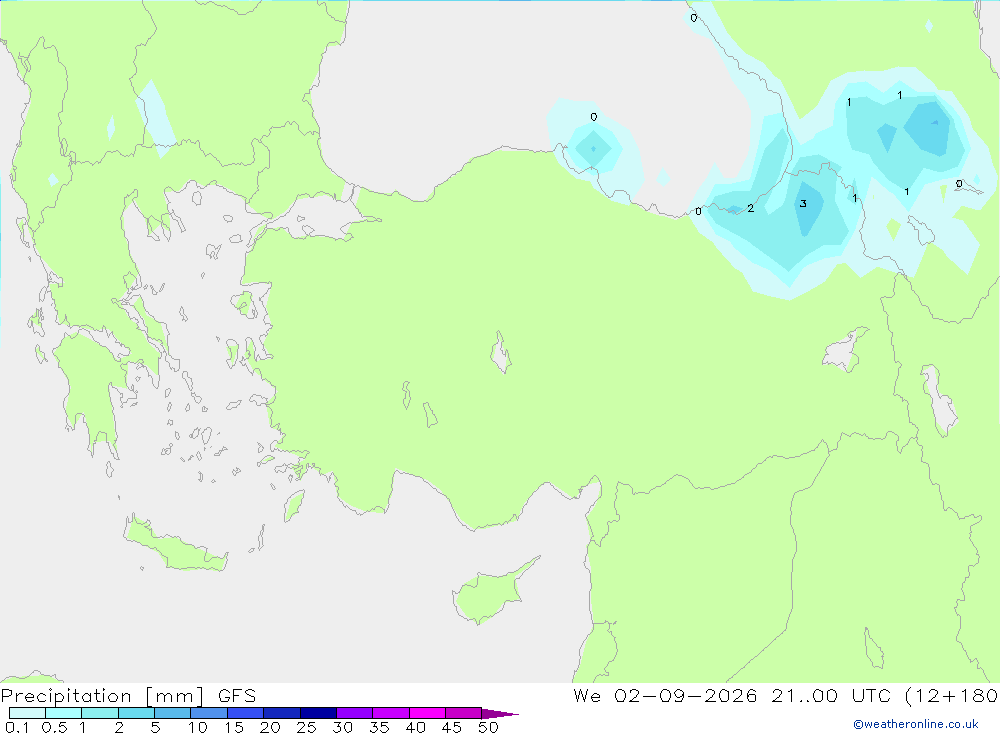Screen dimensions: 1000x733
Task: Click the Black Sea '0' offshore rain cell
Action: pyautogui.click(x=594, y=147)
